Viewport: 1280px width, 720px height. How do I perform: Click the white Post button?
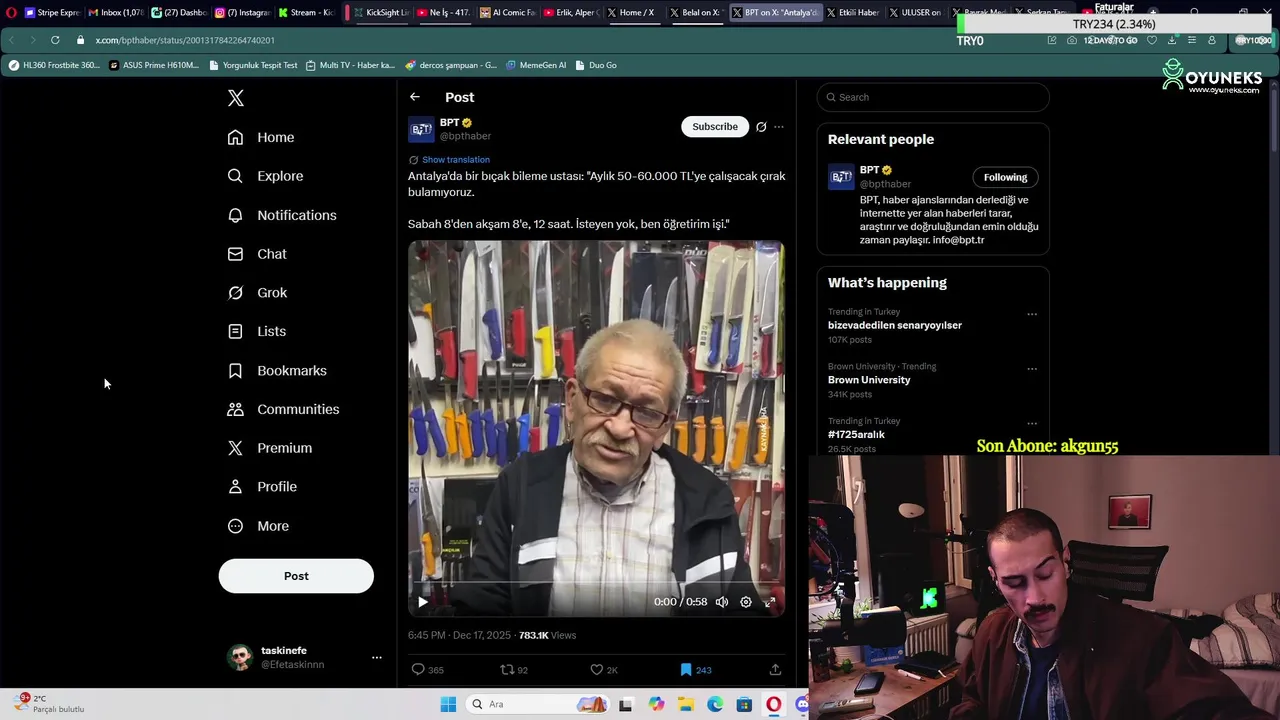coord(296,576)
